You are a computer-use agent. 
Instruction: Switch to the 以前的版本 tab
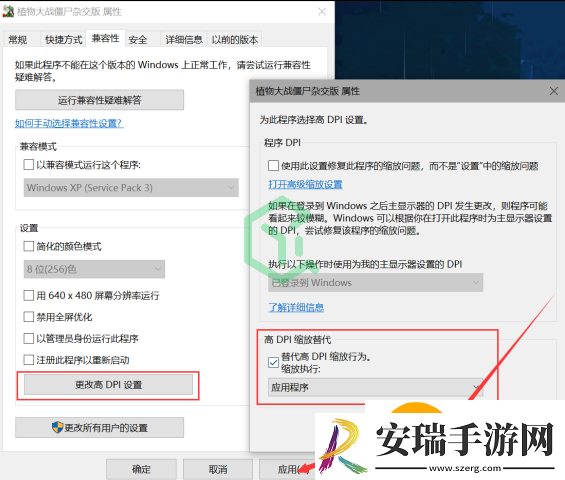coord(235,39)
